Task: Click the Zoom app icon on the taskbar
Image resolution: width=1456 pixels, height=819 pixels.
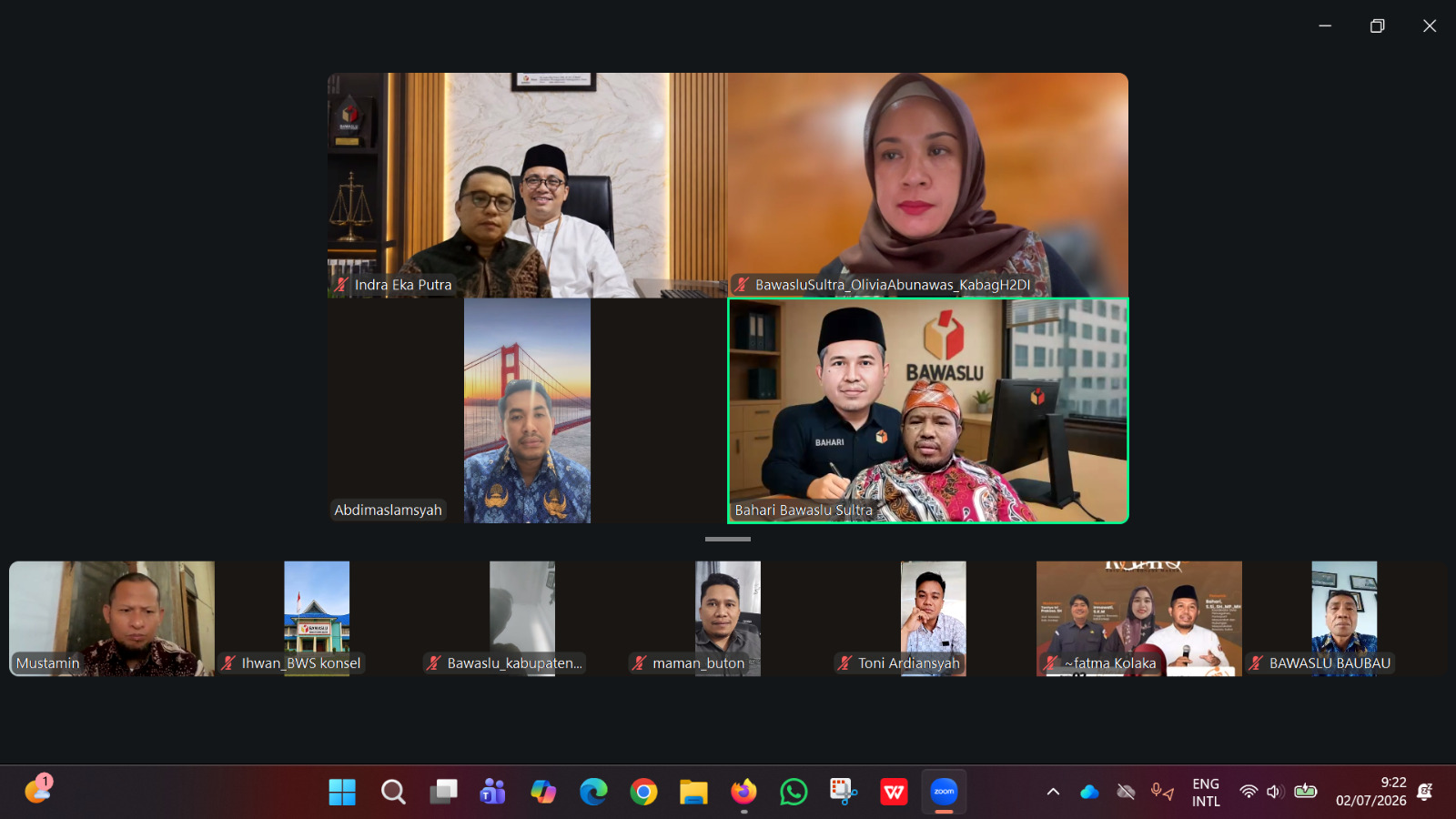Action: tap(944, 793)
